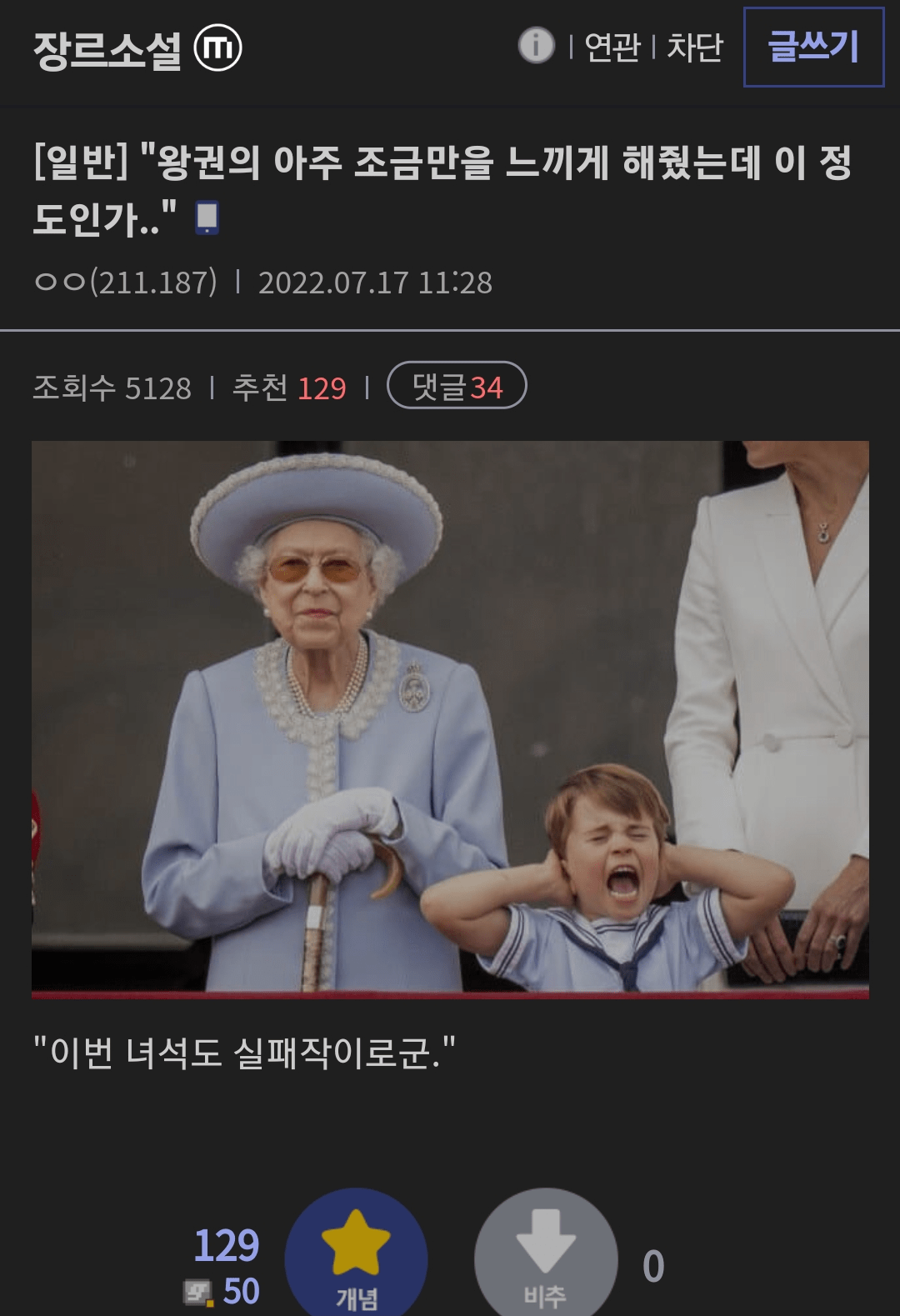Screen dimensions: 900x1316
Task: Click the caption text "이번 녀석도 실패작이로군."
Action: pyautogui.click(x=244, y=1053)
